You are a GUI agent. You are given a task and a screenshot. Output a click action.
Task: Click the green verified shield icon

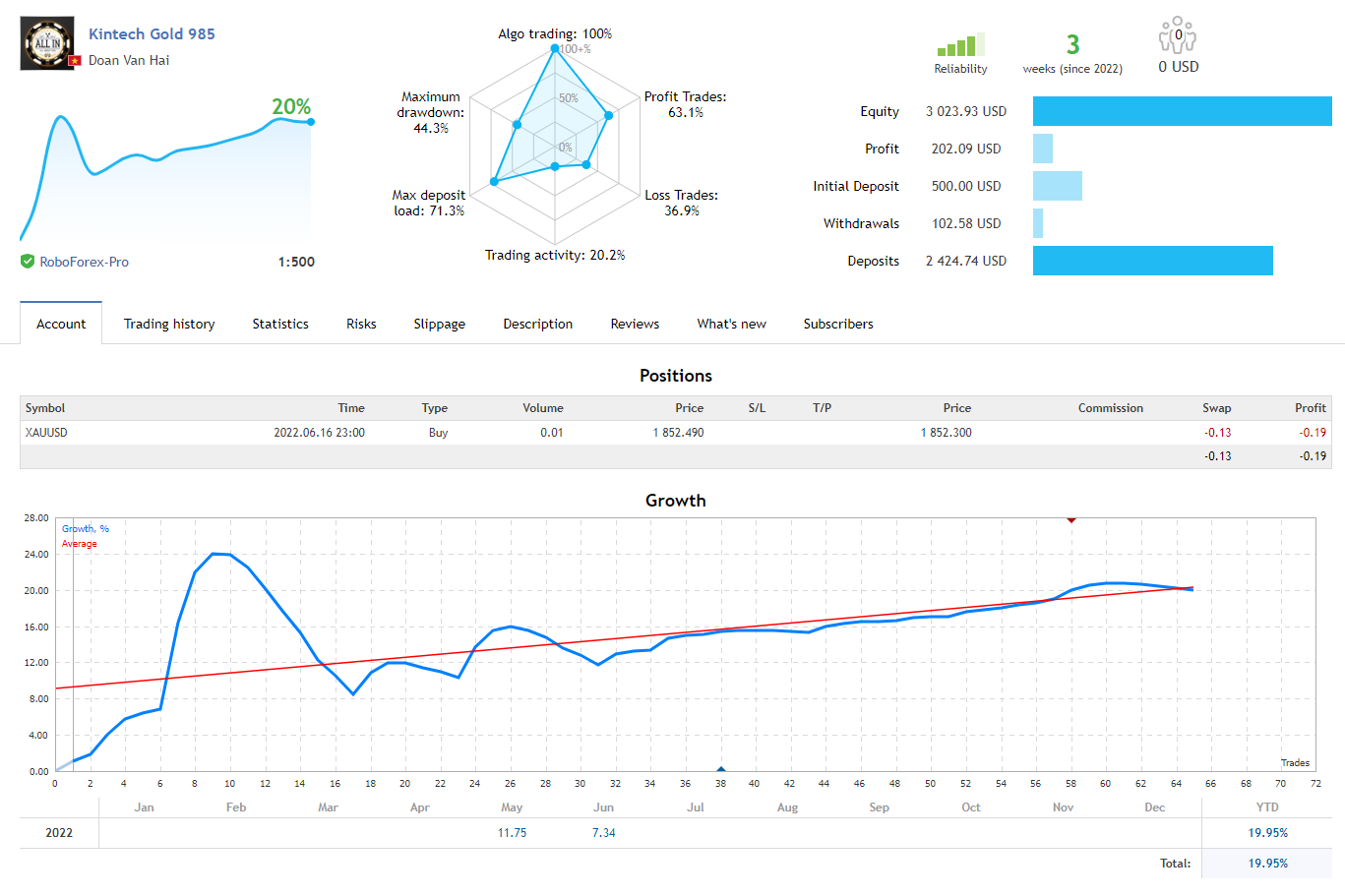pyautogui.click(x=28, y=262)
